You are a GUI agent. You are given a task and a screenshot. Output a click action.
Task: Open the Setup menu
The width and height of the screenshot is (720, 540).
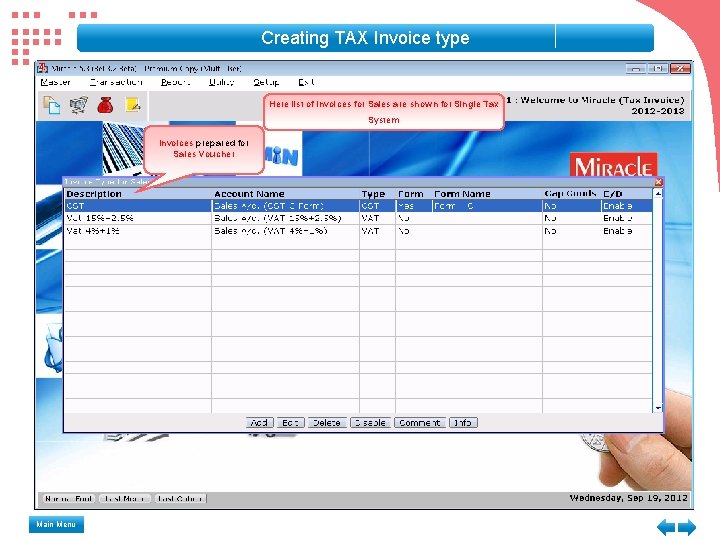pyautogui.click(x=266, y=82)
